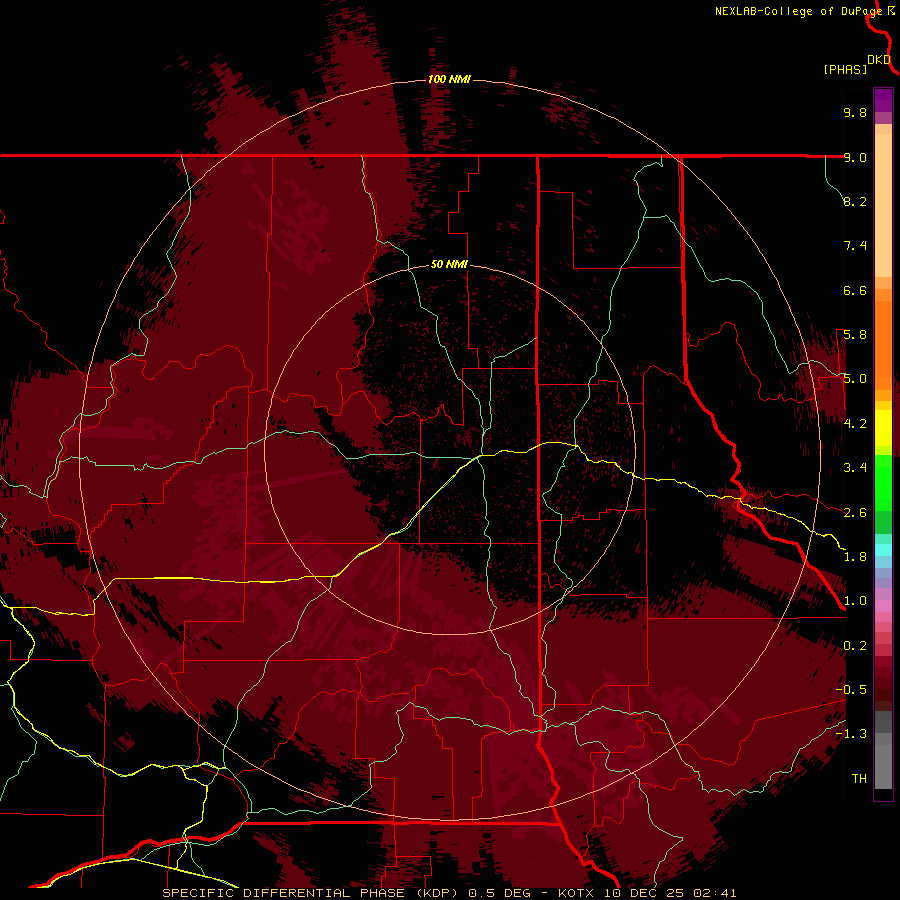Click the -0.5 value on the color scale
900x900 pixels.
[851, 690]
